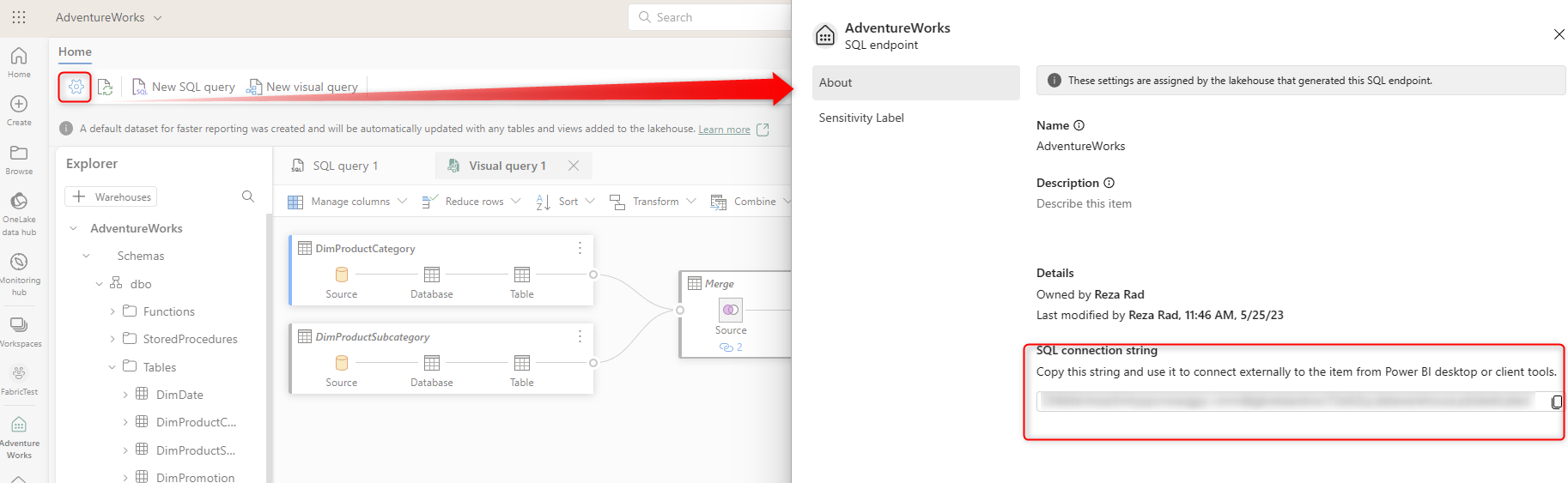Click the settings gear icon in toolbar

(x=76, y=87)
